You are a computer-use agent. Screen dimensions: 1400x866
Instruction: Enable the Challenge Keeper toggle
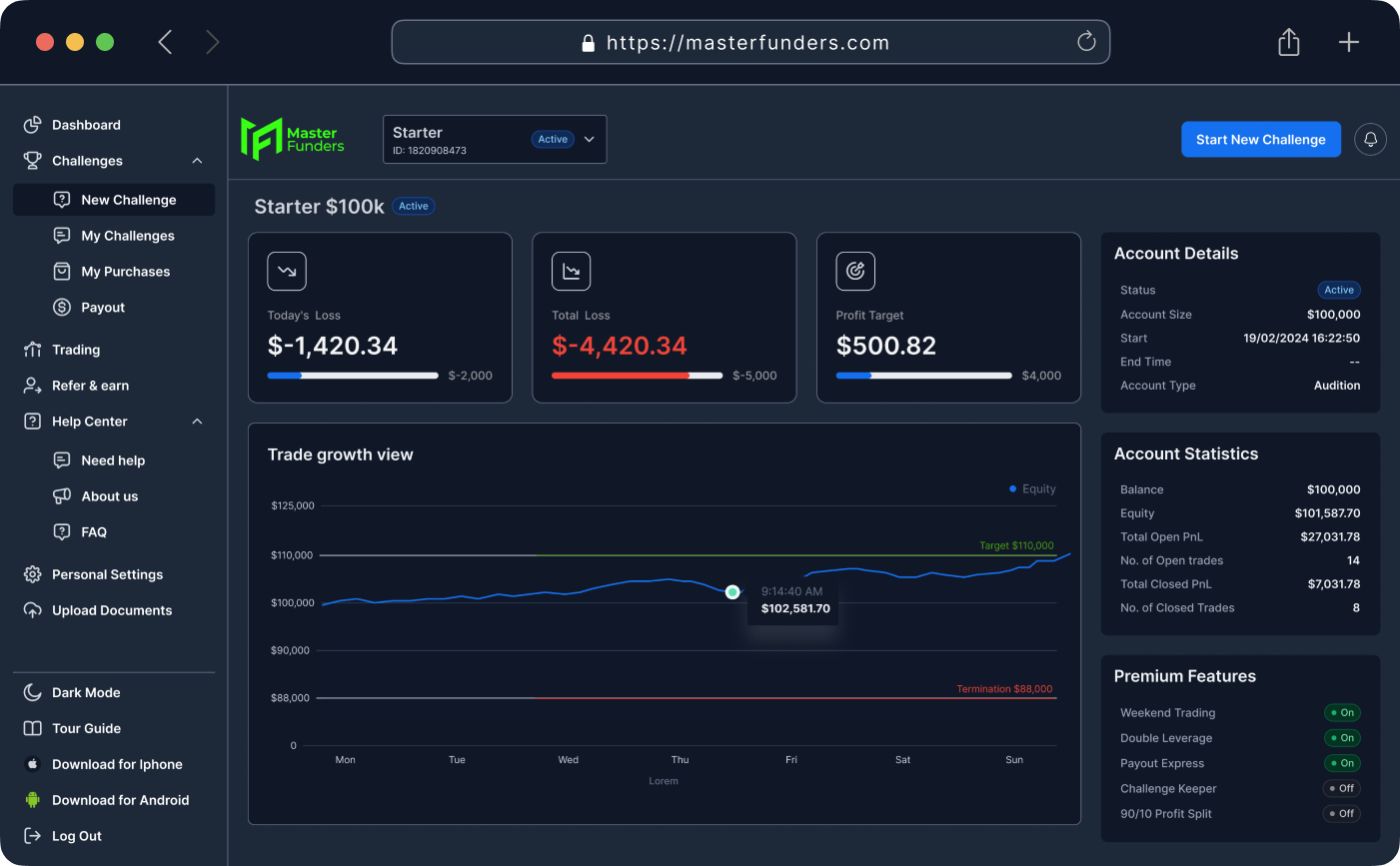[x=1342, y=788]
